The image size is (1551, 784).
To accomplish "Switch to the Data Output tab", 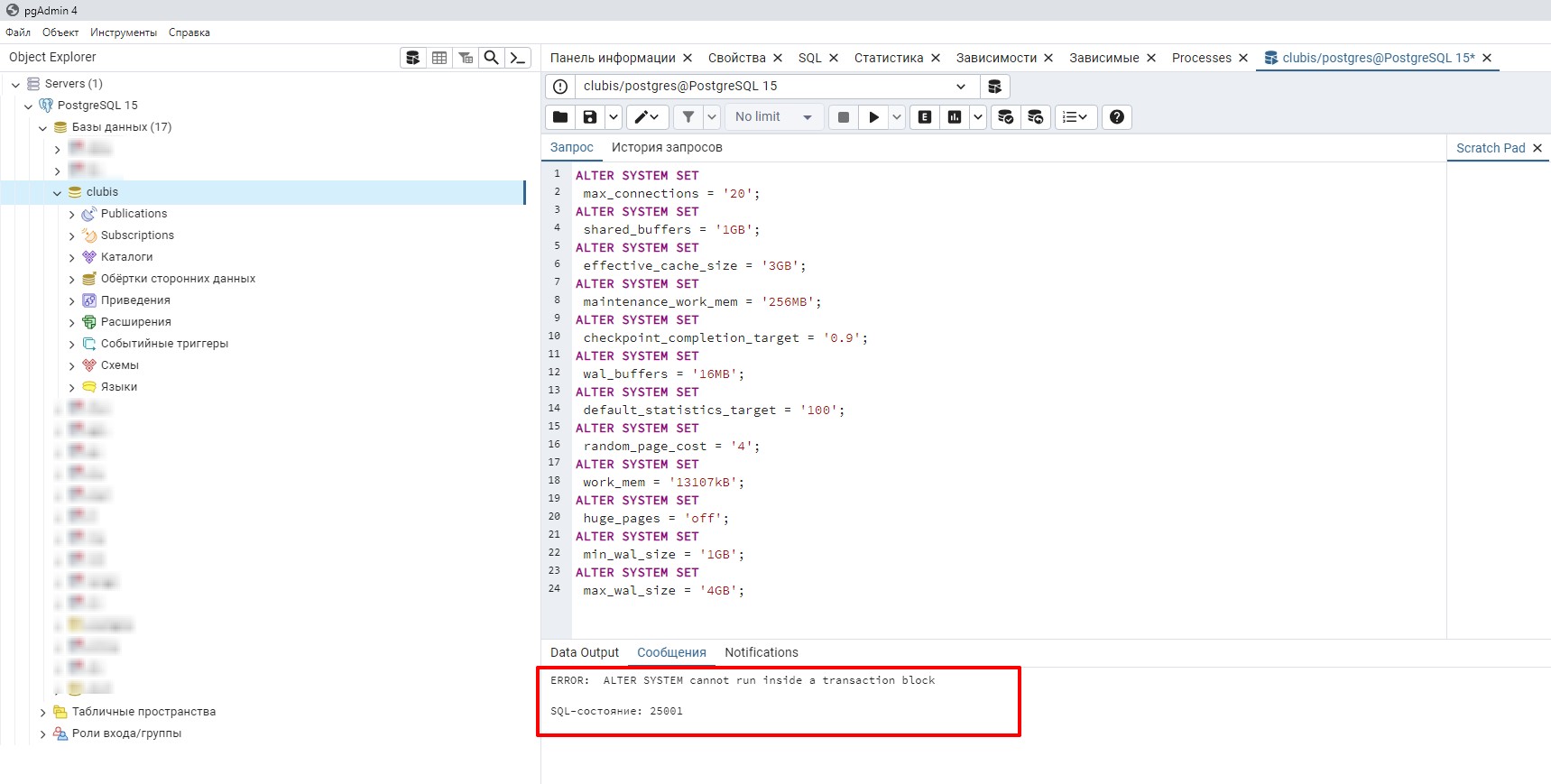I will (x=585, y=653).
